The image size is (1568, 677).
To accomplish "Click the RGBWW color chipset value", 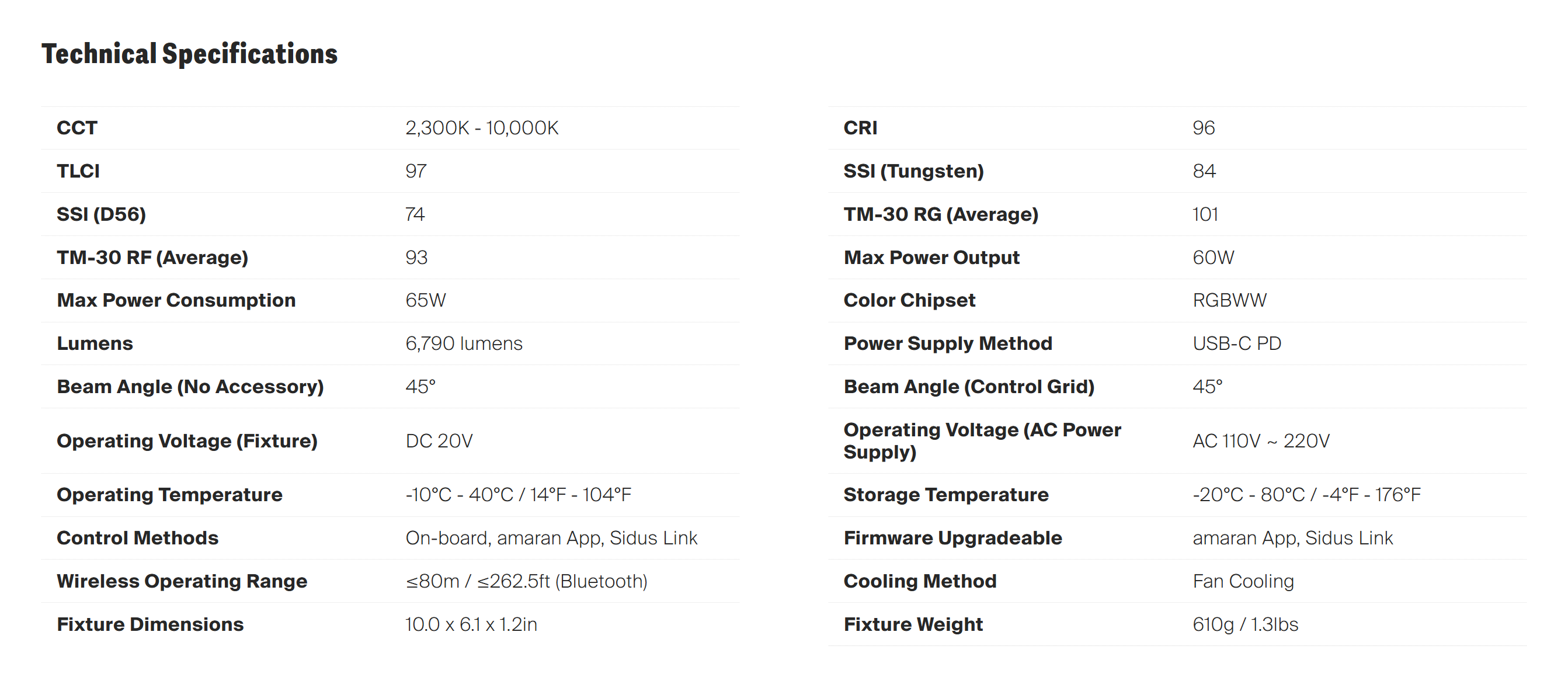I will [x=1229, y=300].
